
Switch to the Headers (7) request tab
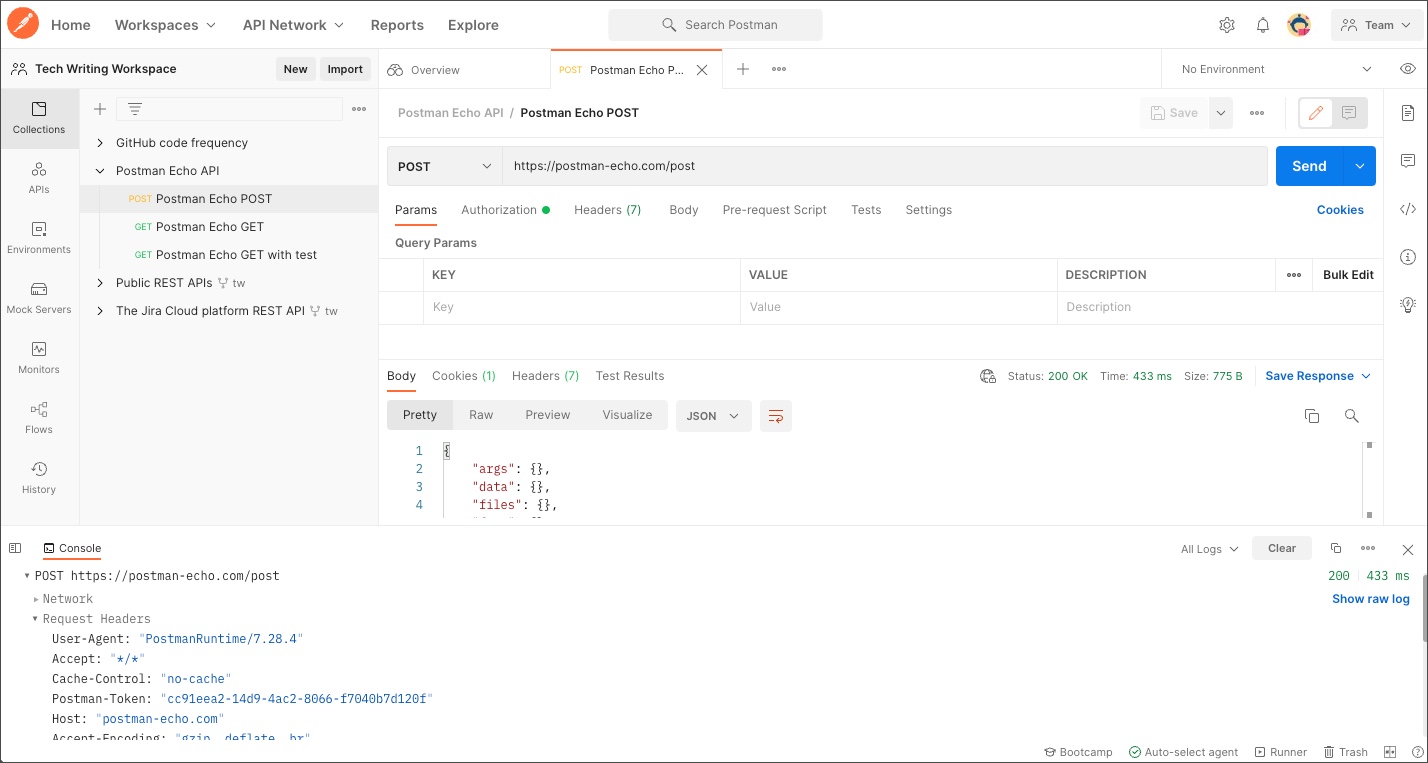pos(607,210)
